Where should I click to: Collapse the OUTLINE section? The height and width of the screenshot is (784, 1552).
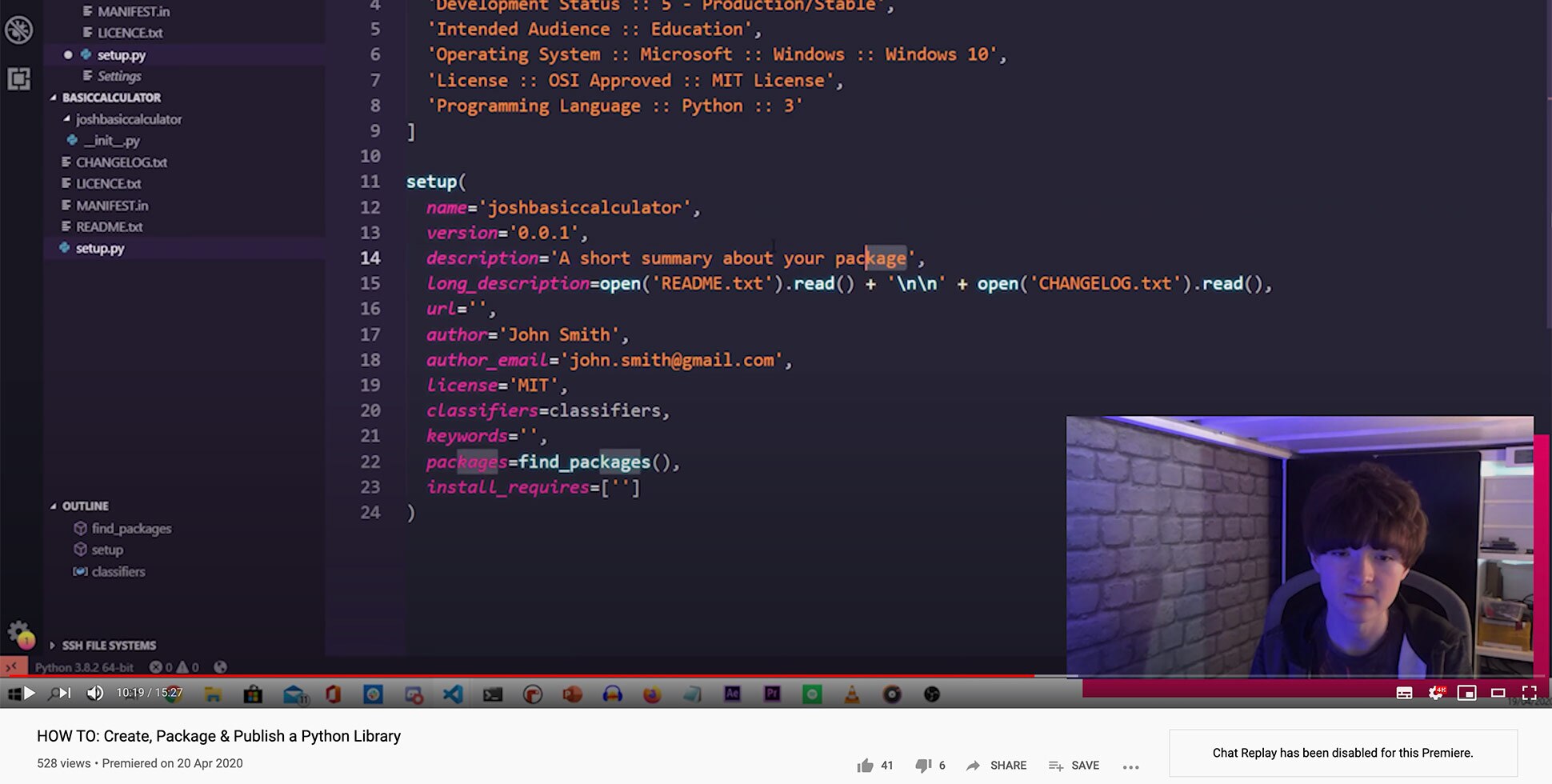85,506
